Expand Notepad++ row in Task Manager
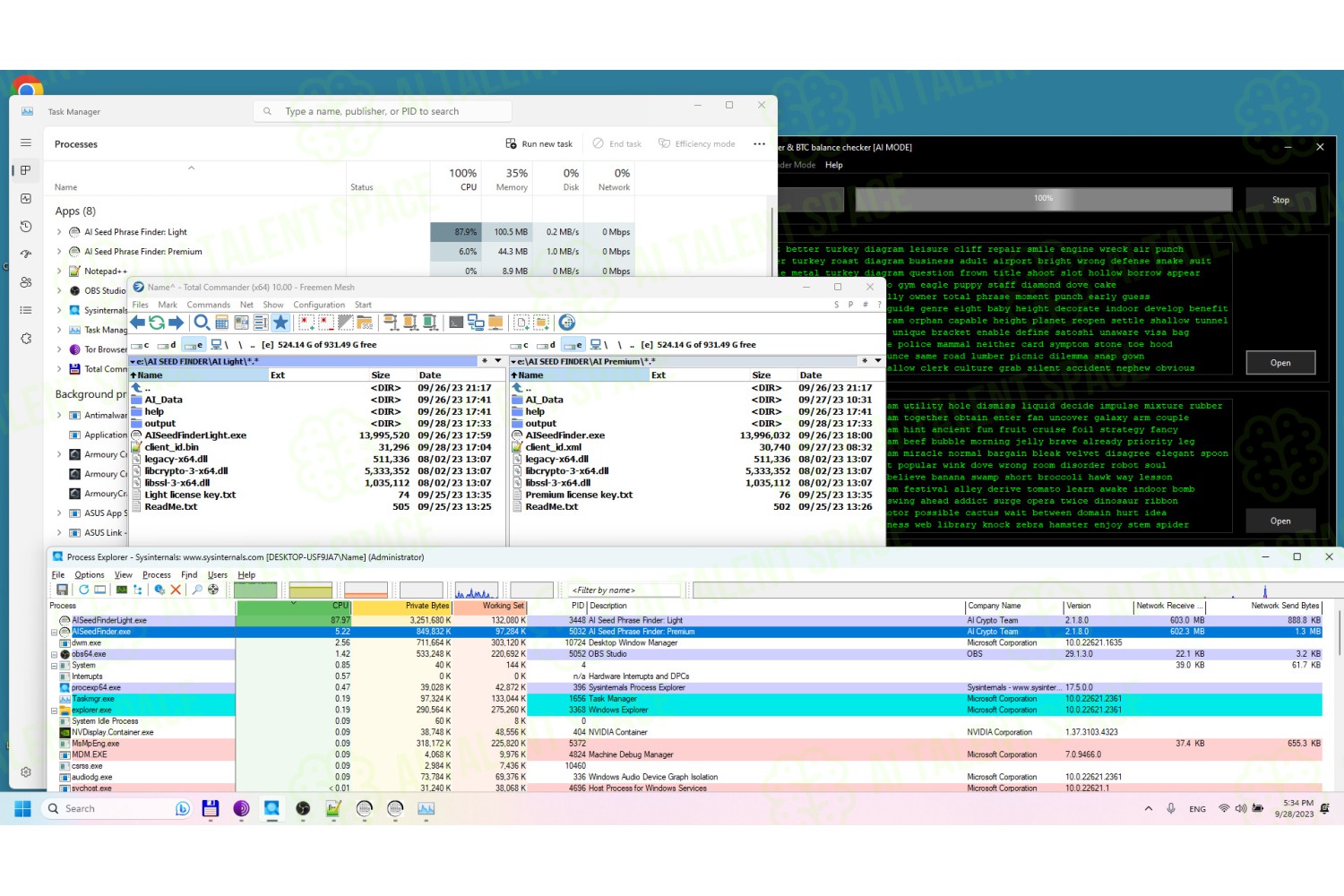1344x896 pixels. pyautogui.click(x=59, y=271)
